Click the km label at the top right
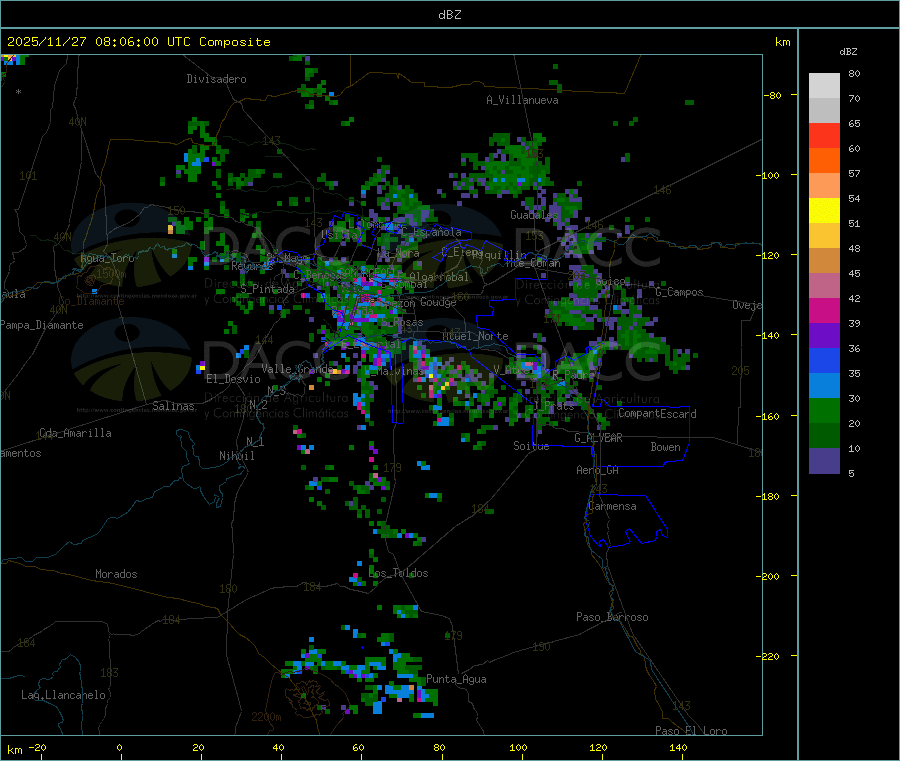 click(x=783, y=42)
